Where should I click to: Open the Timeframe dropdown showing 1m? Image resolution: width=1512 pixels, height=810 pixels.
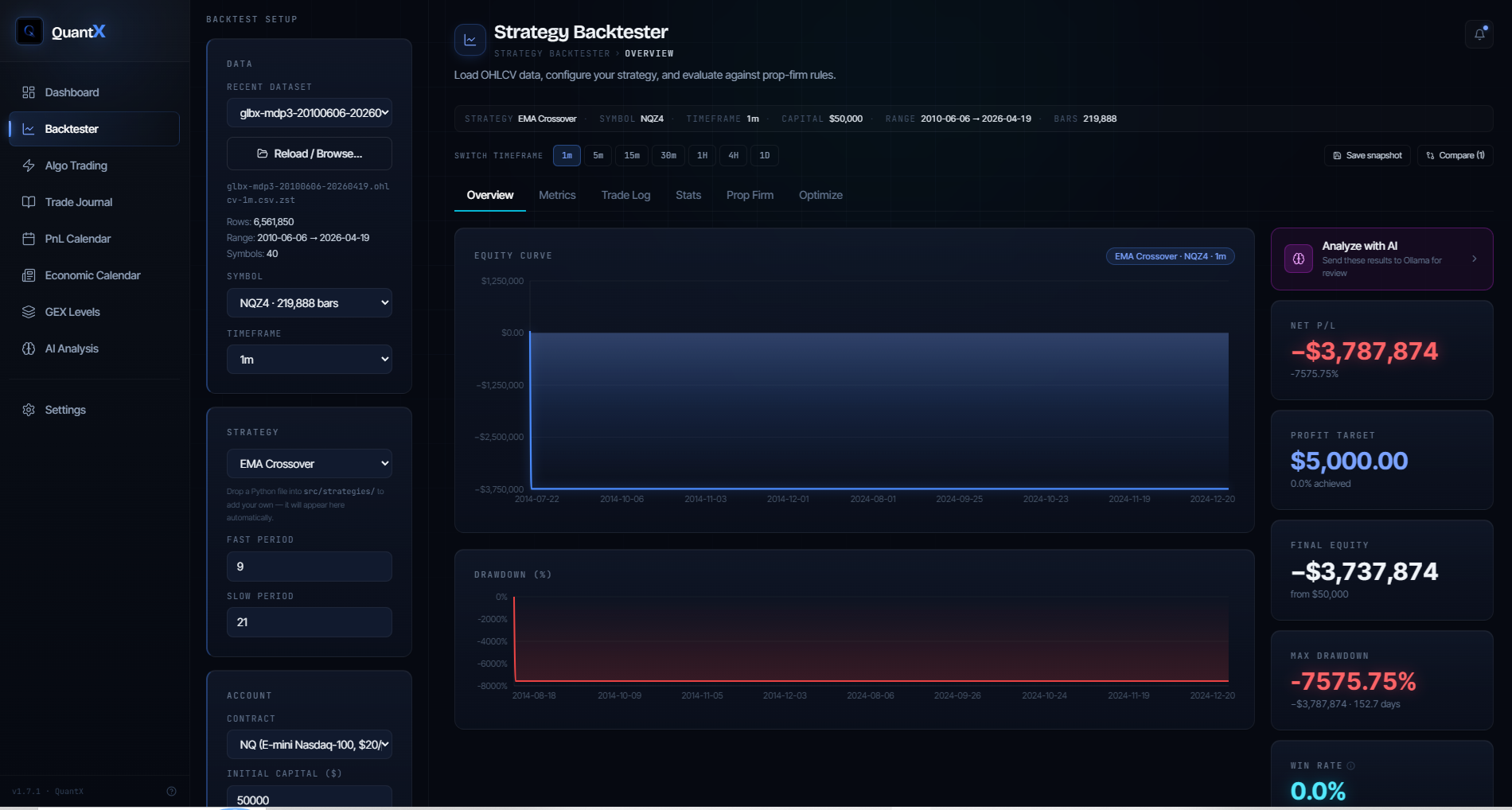310,360
